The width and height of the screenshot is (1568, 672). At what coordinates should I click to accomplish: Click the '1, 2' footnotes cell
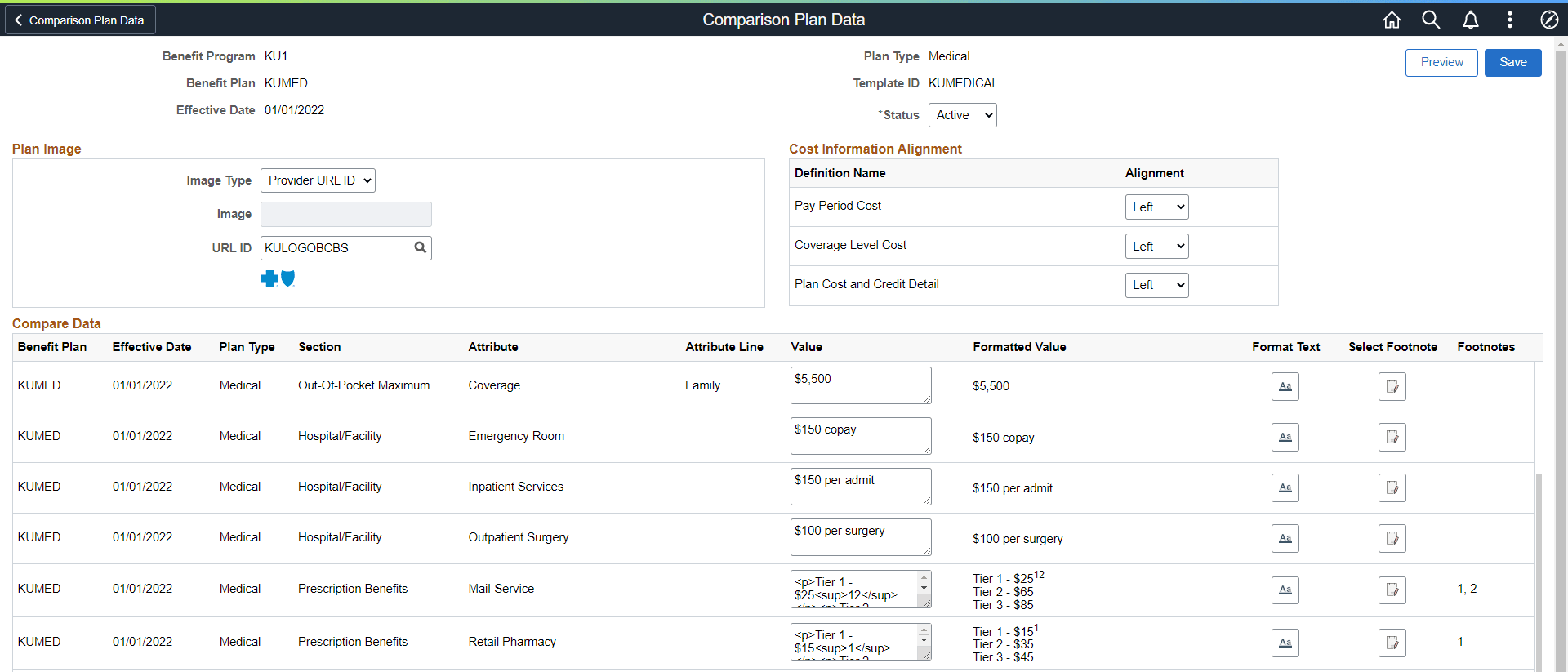coord(1467,589)
